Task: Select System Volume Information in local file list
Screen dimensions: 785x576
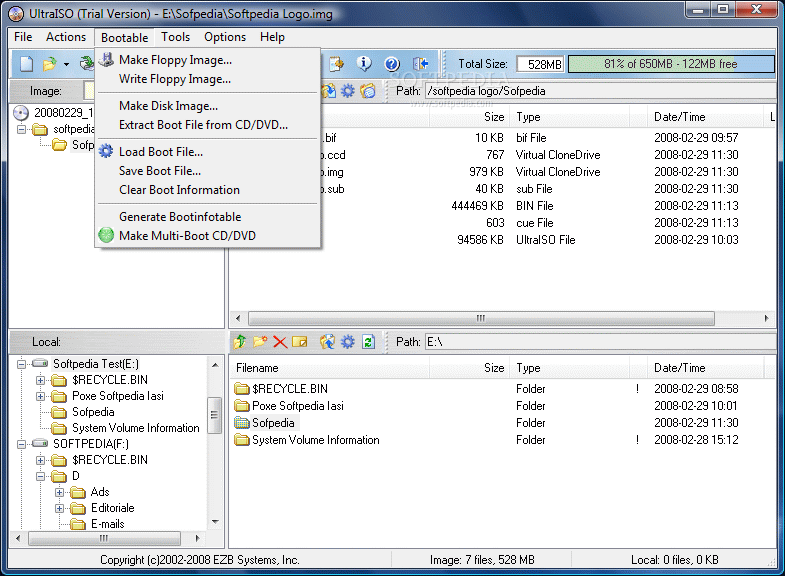Action: point(315,440)
